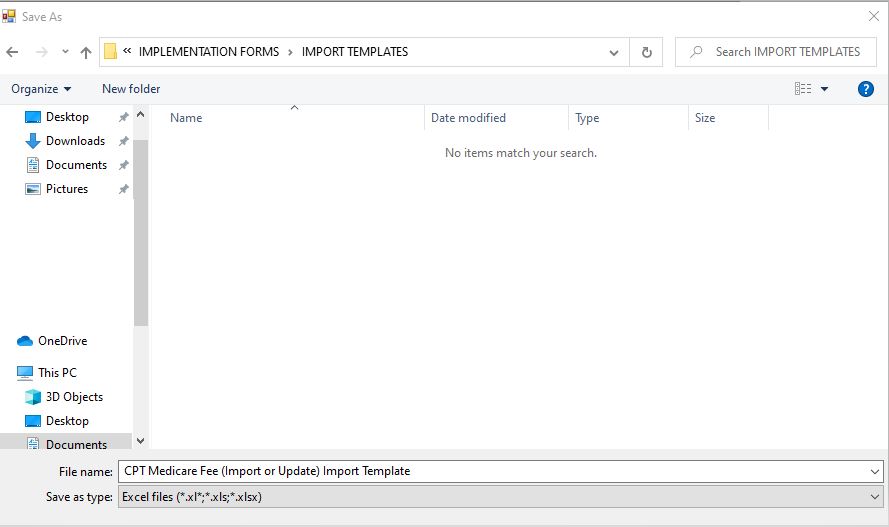Screen dimensions: 889x527
Task: Click the This PC icon
Action: pyautogui.click(x=26, y=373)
